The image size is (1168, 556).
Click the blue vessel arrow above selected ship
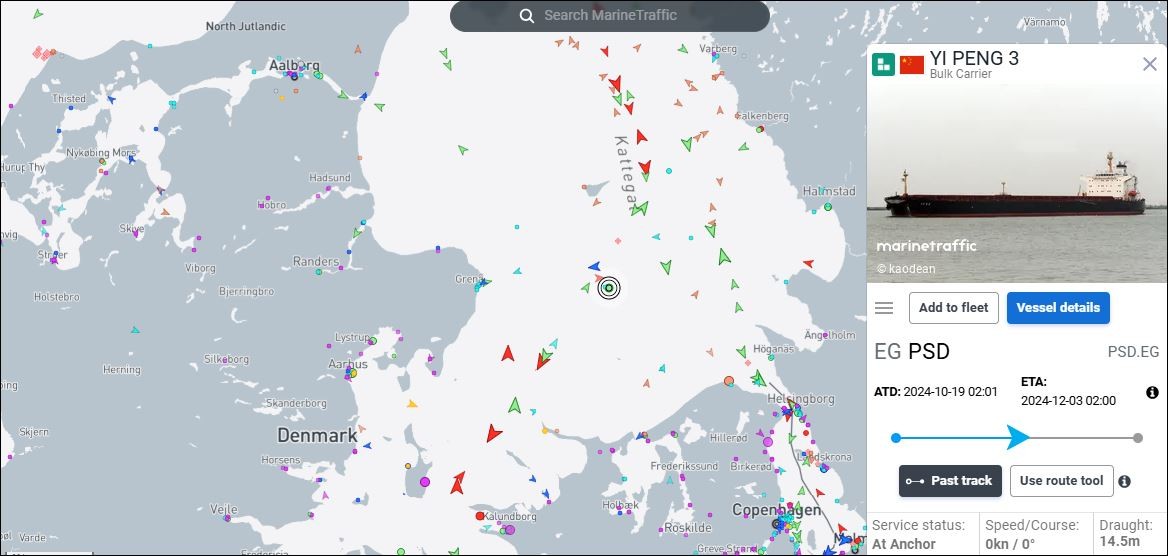594,266
